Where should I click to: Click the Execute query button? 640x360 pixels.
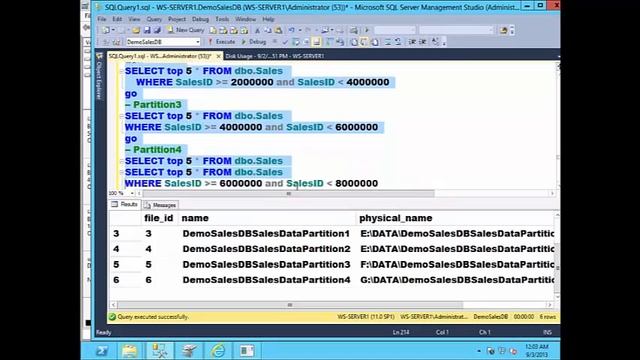click(x=222, y=42)
